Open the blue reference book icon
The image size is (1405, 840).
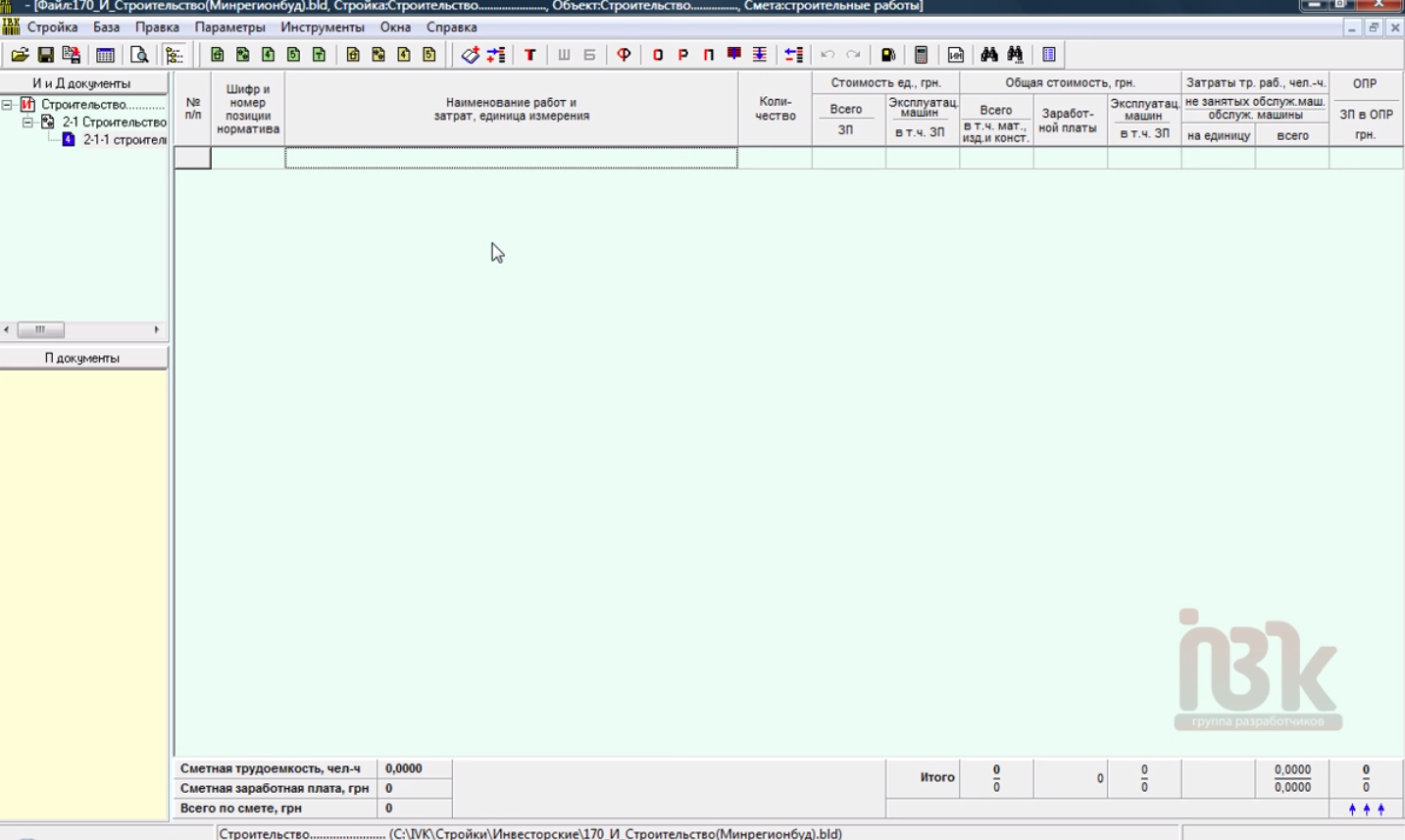pos(1049,55)
